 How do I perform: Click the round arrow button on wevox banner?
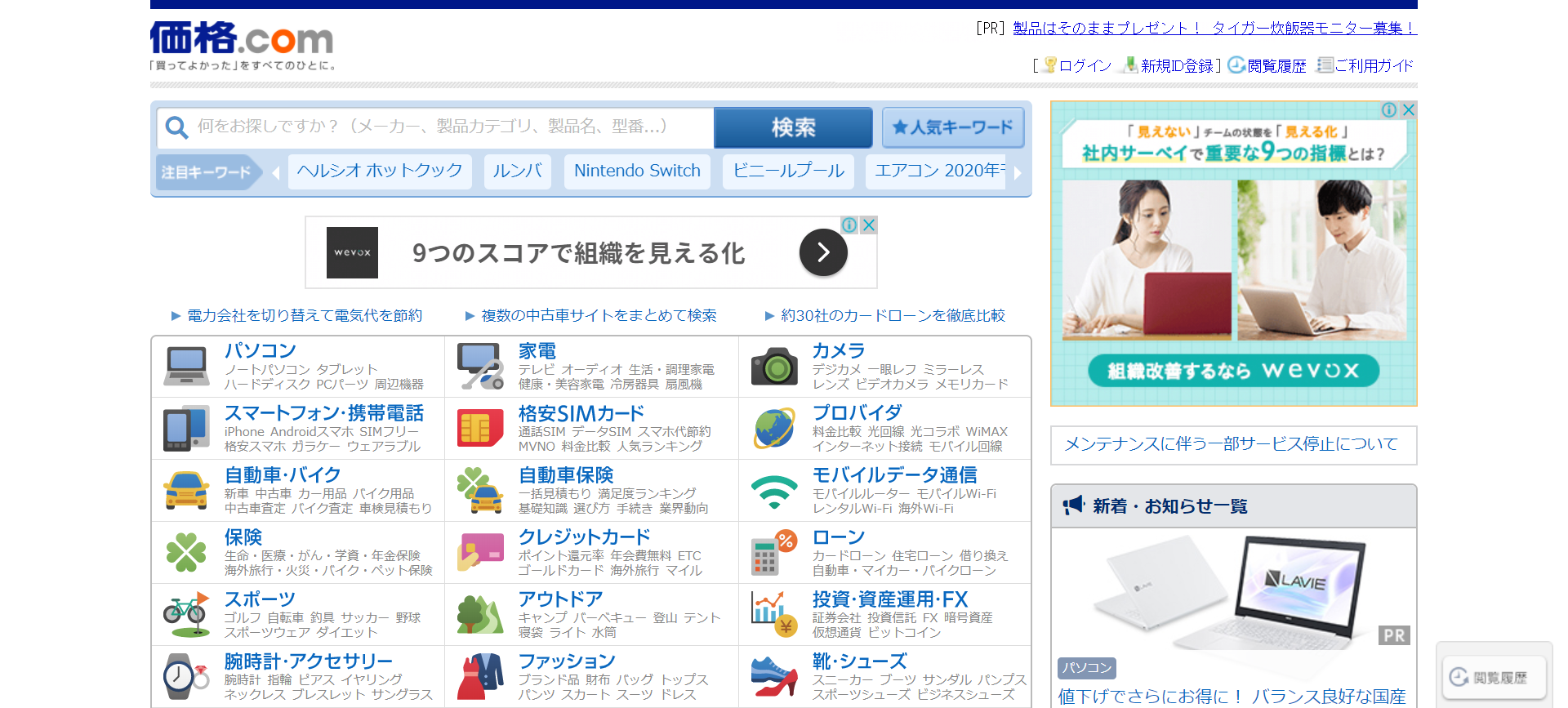pyautogui.click(x=823, y=252)
